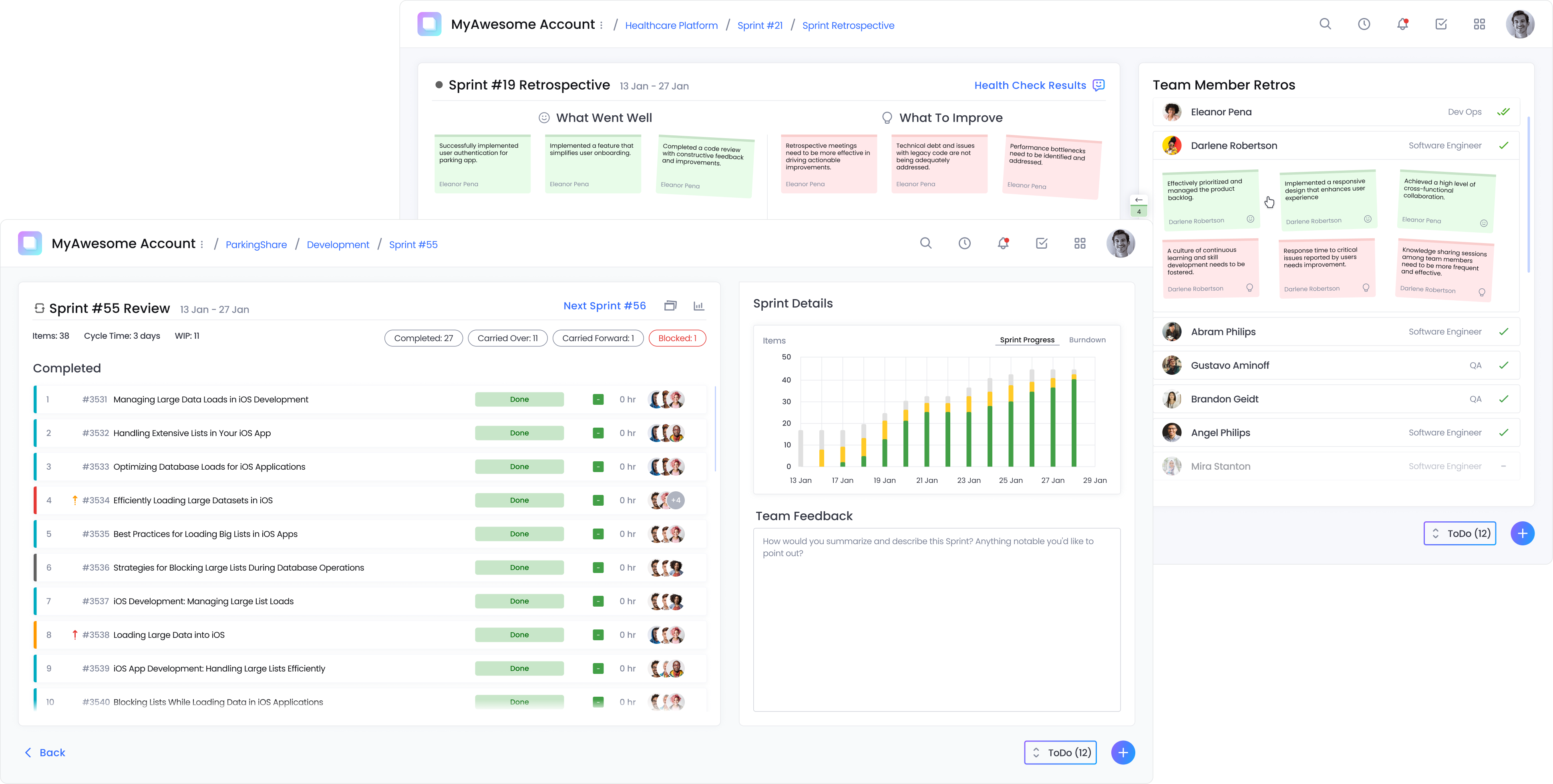Open notifications bell in Sprint #55 window
Screen dimensions: 1553x784
(1003, 243)
